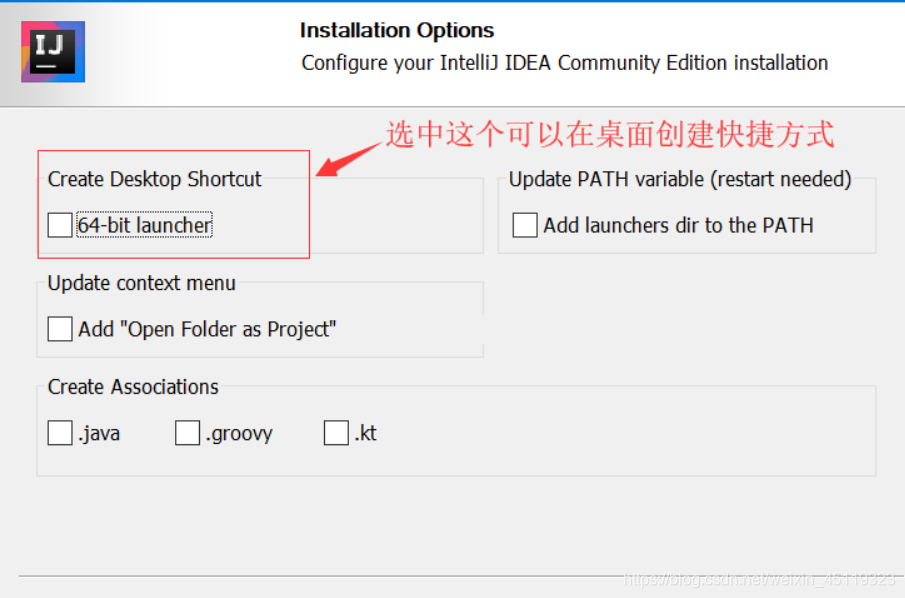Click the Add launchers dir to the PATH label
Viewport: 905px width, 598px height.
pyautogui.click(x=678, y=225)
